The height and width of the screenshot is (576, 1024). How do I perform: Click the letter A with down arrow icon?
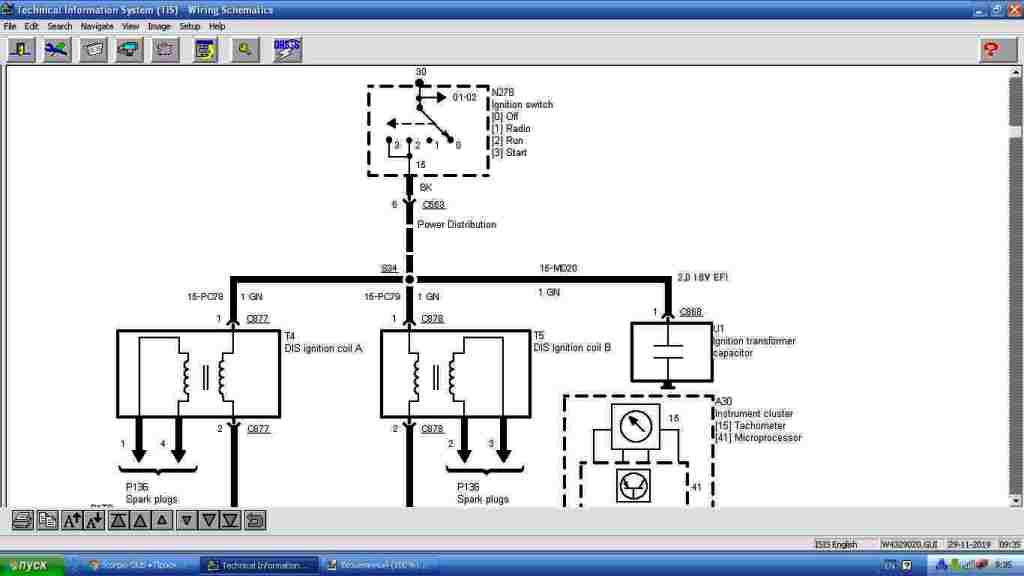[x=95, y=520]
